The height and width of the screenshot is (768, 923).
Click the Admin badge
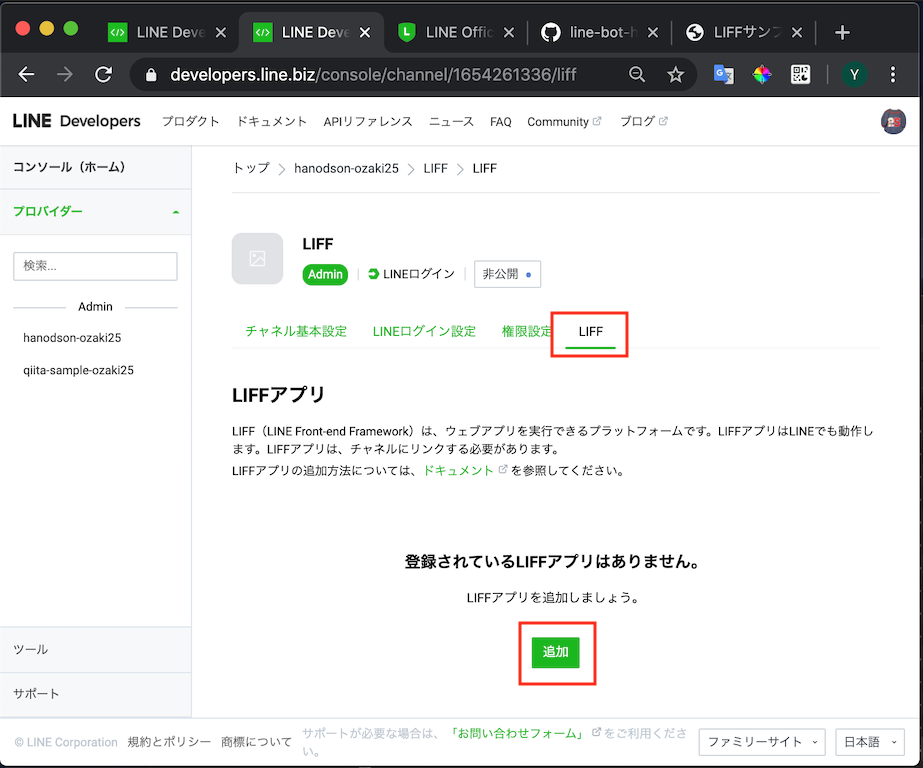coord(325,274)
